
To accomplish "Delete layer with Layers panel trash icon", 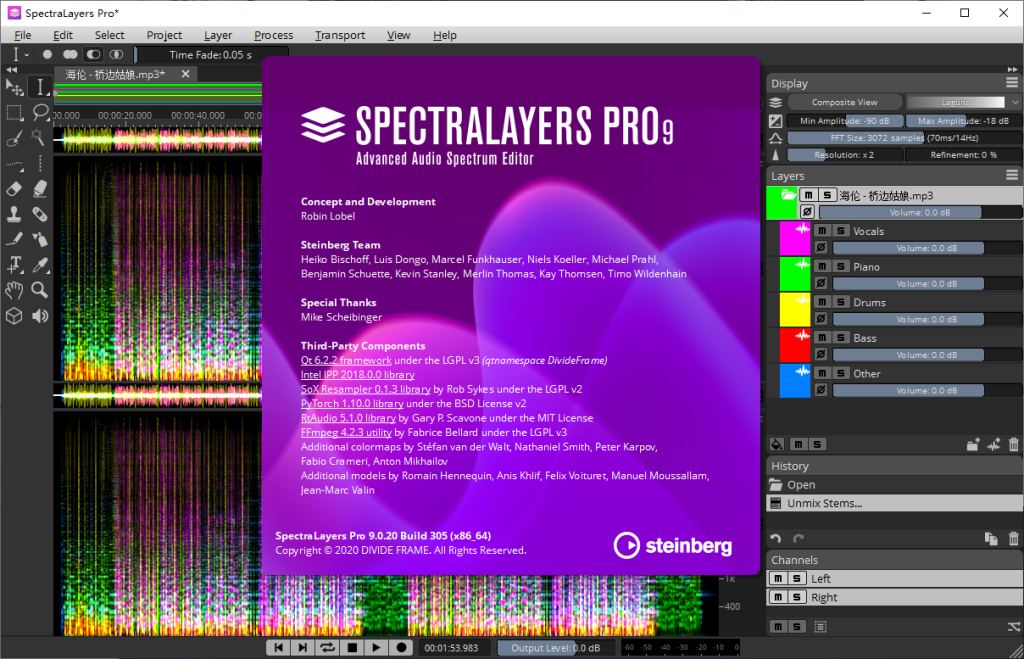I will coord(1014,445).
